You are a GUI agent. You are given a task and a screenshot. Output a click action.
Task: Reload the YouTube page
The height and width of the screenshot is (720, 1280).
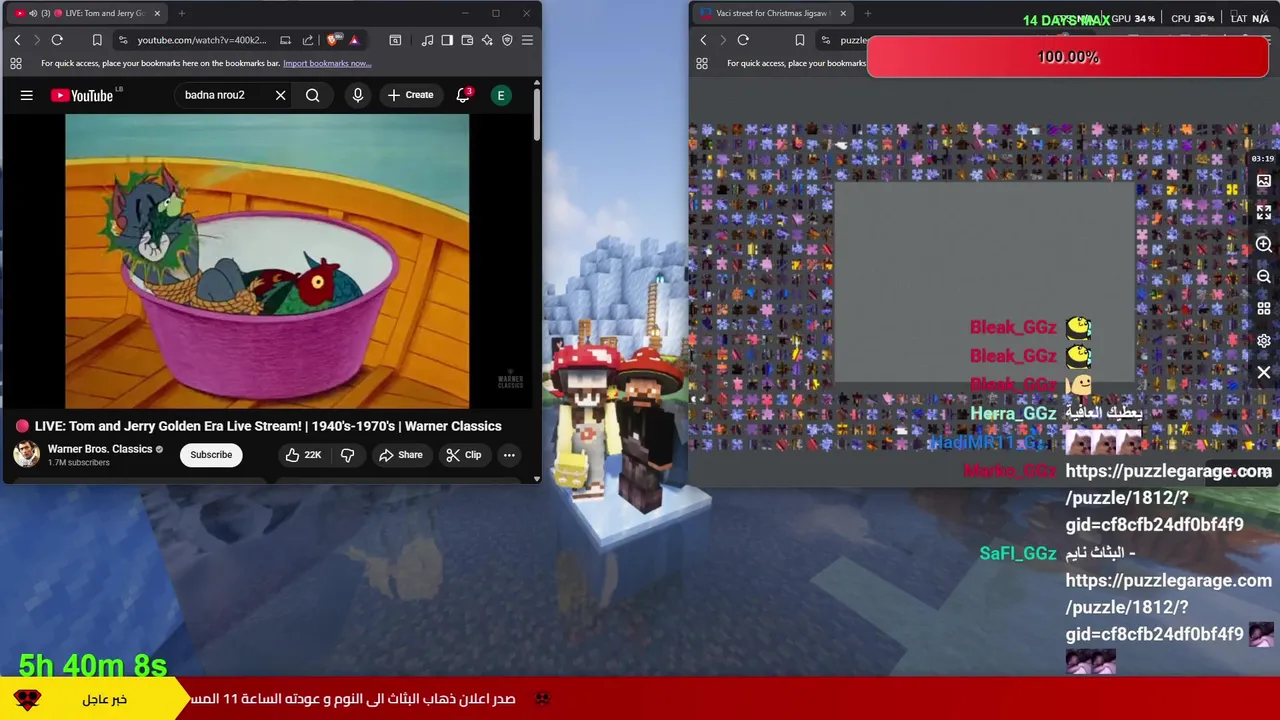tap(57, 40)
